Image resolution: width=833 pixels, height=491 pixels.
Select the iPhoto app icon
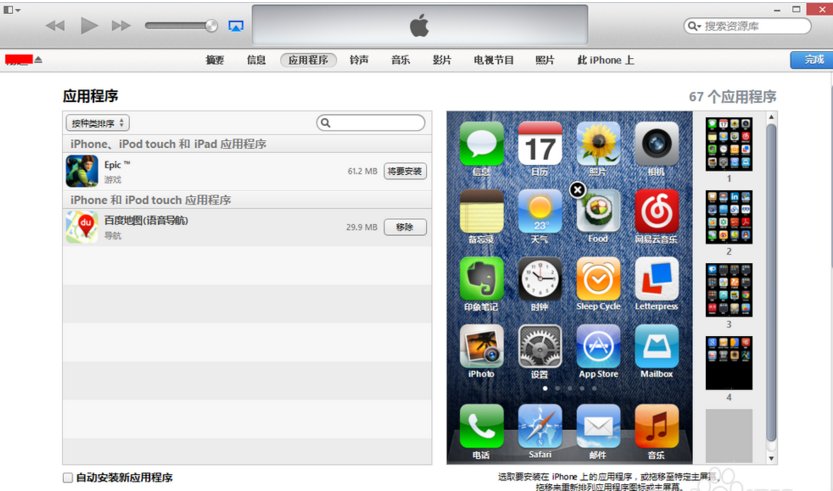[x=481, y=346]
